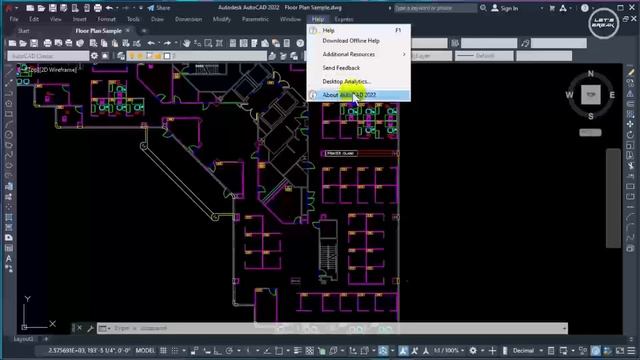Open the Properties palette icon
Image resolution: width=640 pixels, height=360 pixels.
tap(233, 43)
